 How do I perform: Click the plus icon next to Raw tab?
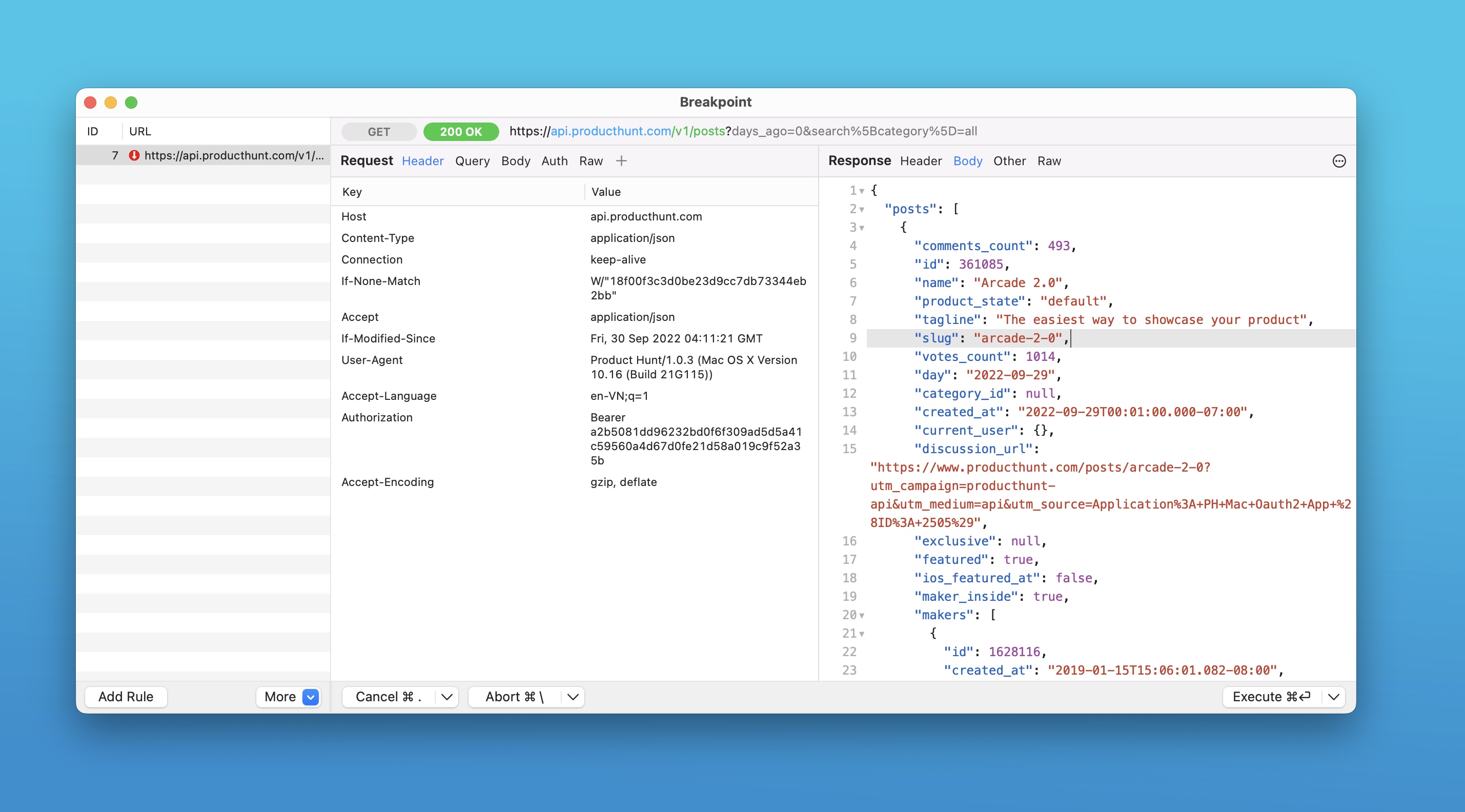point(621,161)
